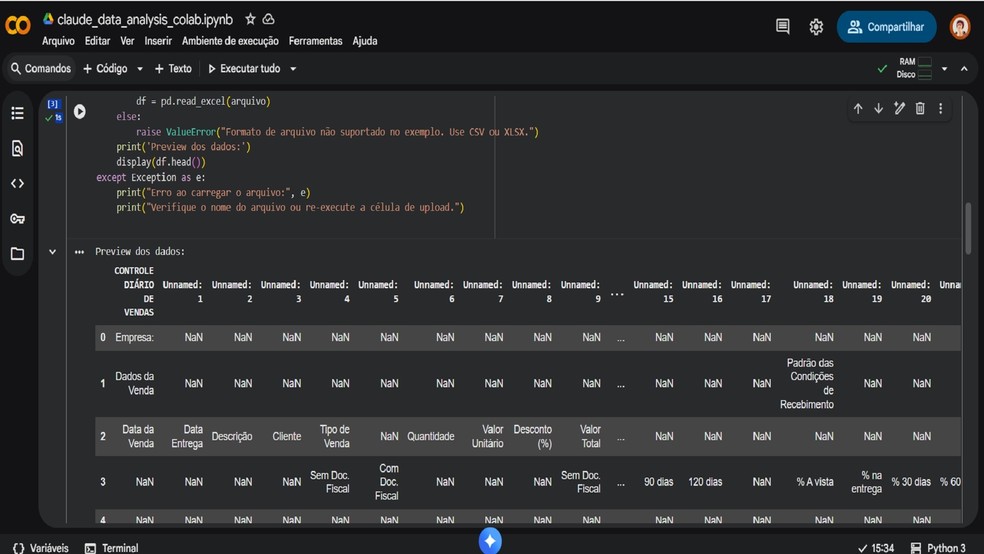
Task: Open the Ferramentas menu
Action: (x=315, y=41)
